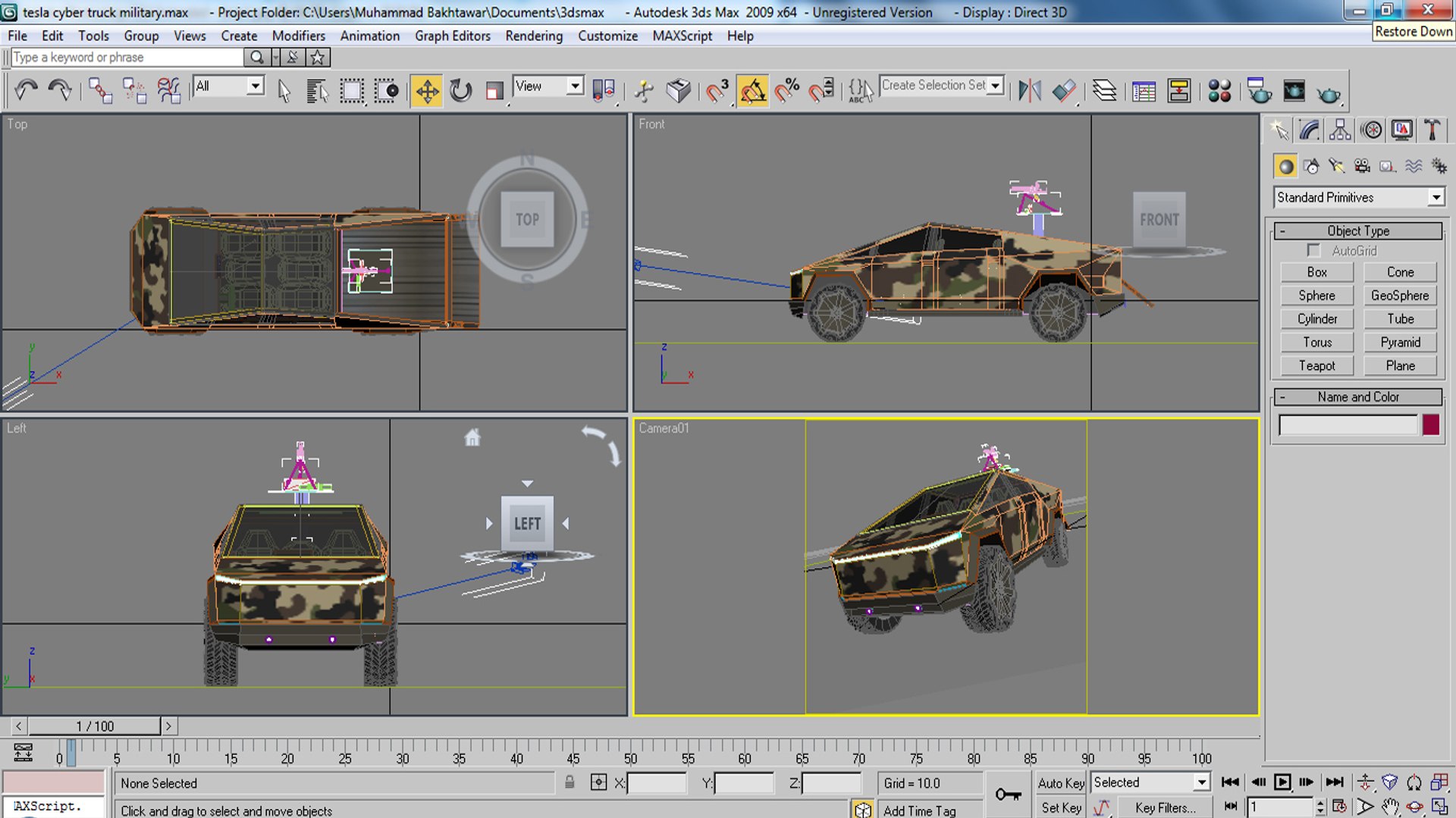Image resolution: width=1456 pixels, height=818 pixels.
Task: Open the search options dropdown arrow
Action: [275, 57]
